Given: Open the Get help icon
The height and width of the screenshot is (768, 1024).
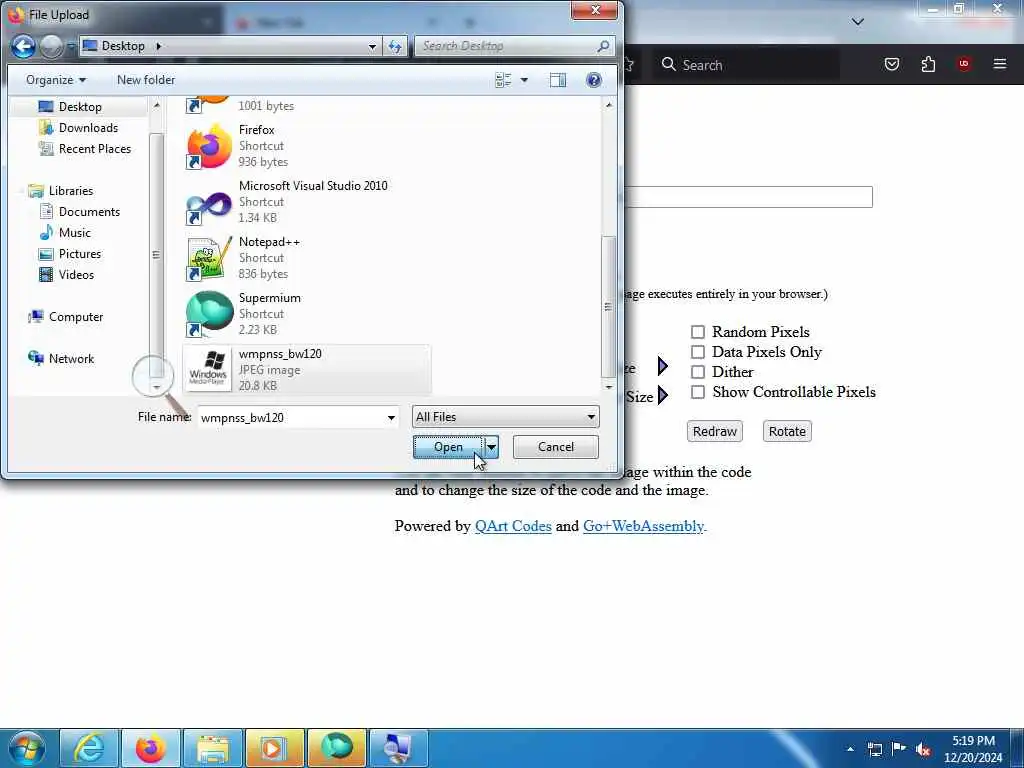Looking at the screenshot, I should [594, 80].
